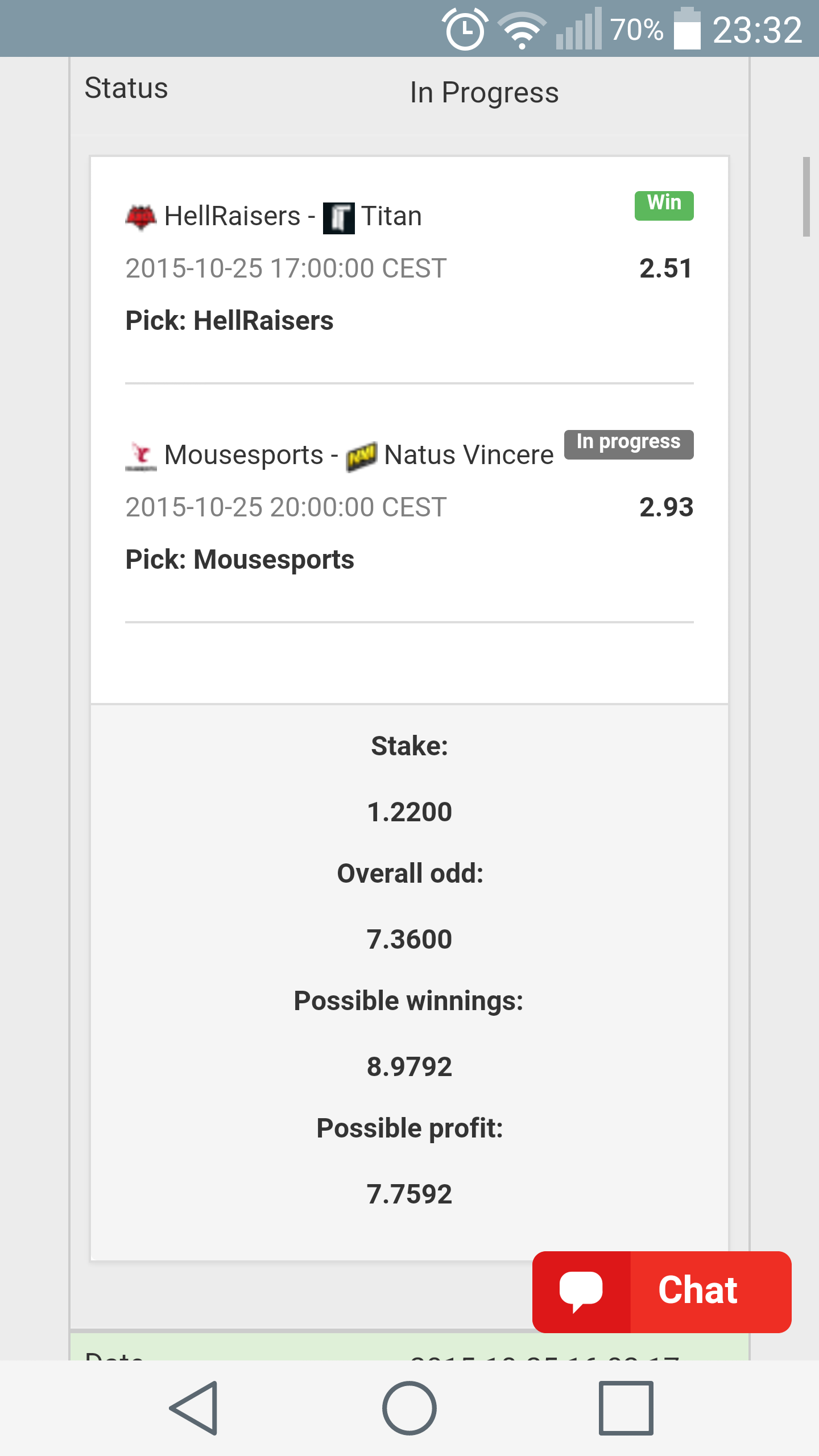The image size is (819, 1456).
Task: Click the Titan team logo
Action: pos(339,218)
